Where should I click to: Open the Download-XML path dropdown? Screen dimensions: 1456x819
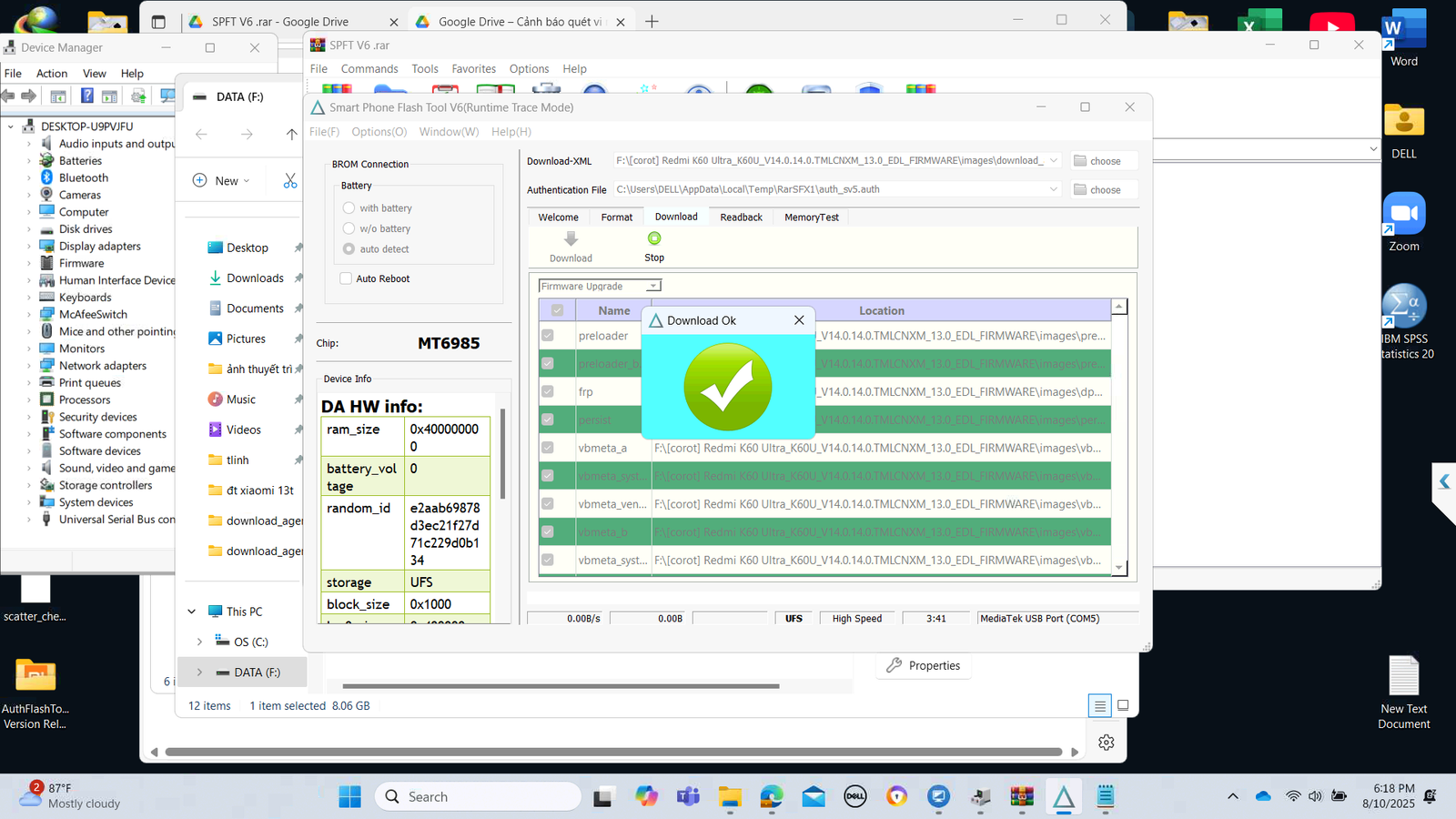pos(1054,160)
